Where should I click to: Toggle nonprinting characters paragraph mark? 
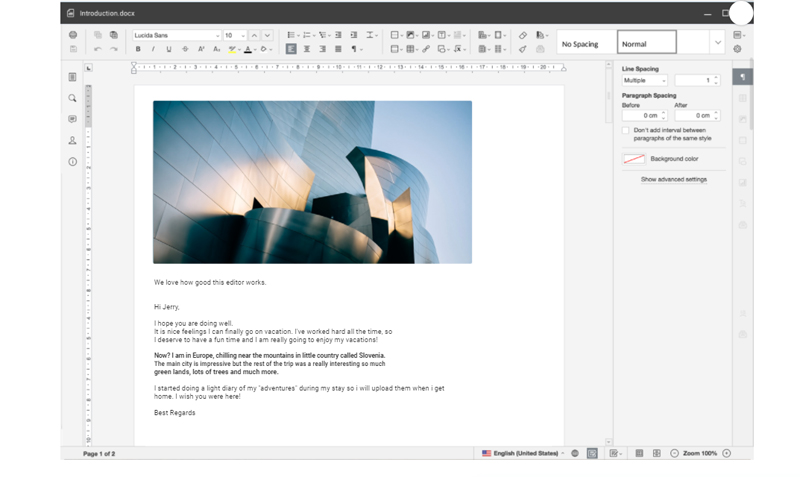coord(354,49)
